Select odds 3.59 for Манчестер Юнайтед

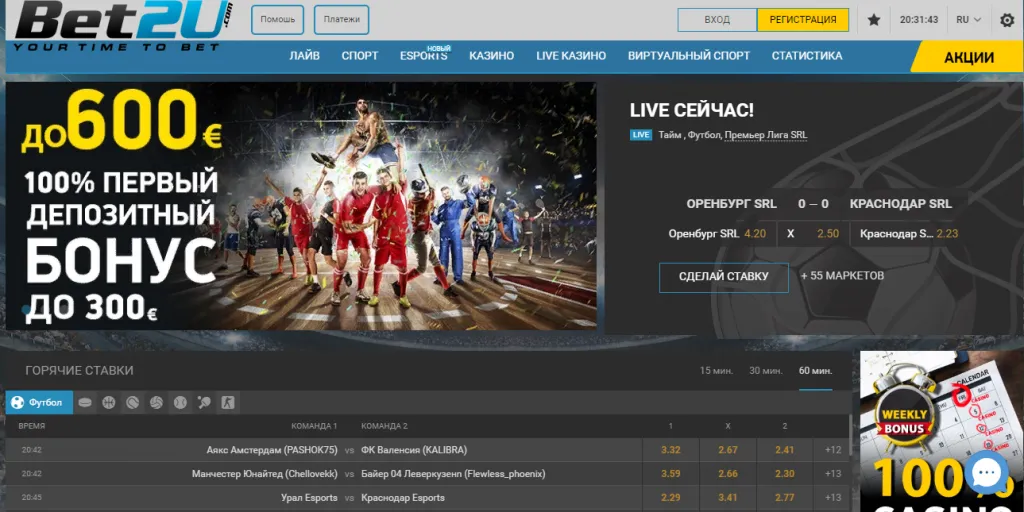pos(671,473)
